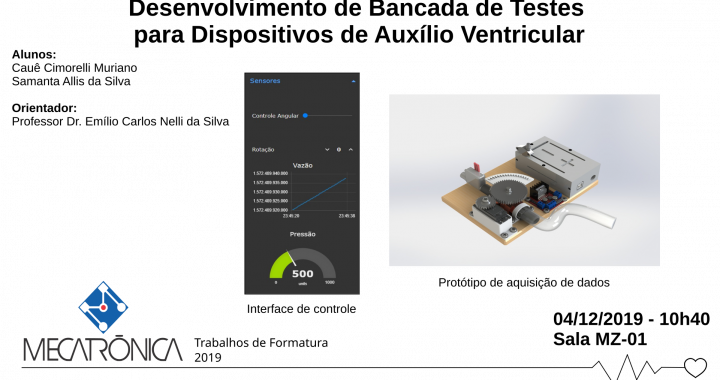This screenshot has width=720, height=380.
Task: Click the heart icon on the heartbeat line
Action: click(695, 367)
